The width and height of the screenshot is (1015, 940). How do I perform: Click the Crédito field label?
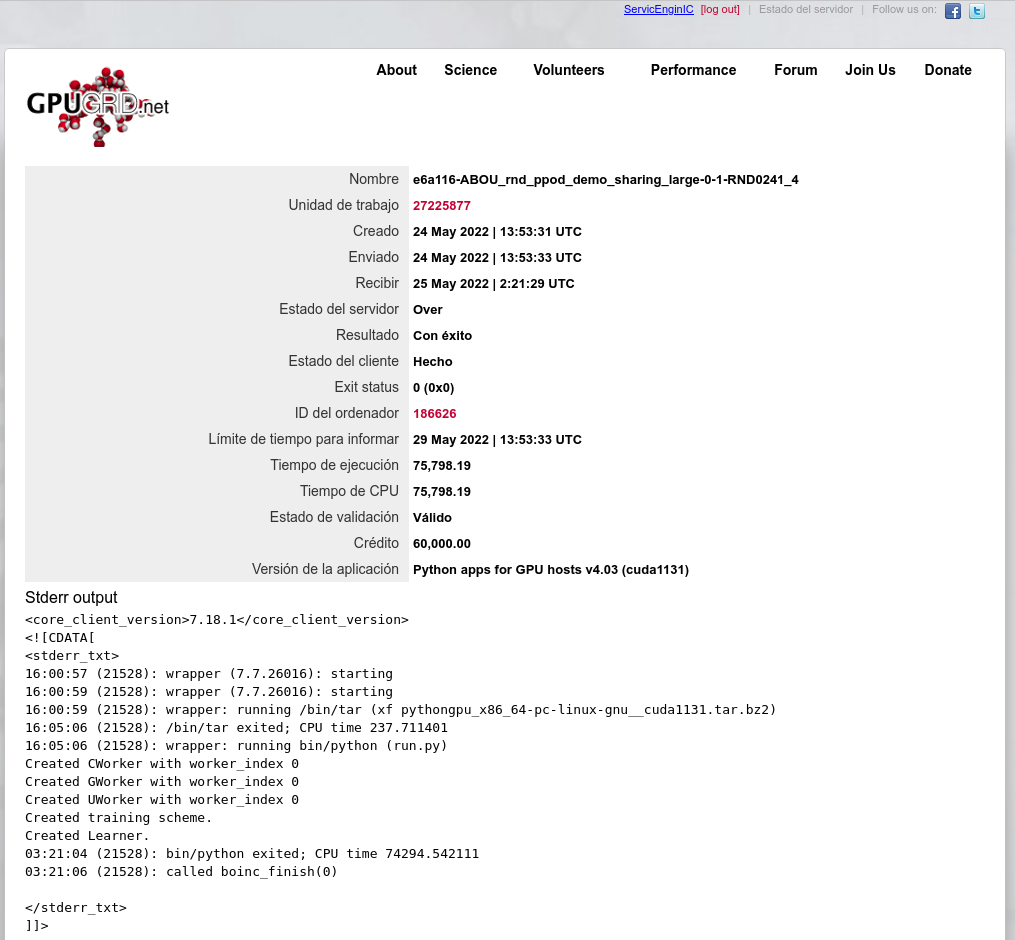click(x=375, y=543)
